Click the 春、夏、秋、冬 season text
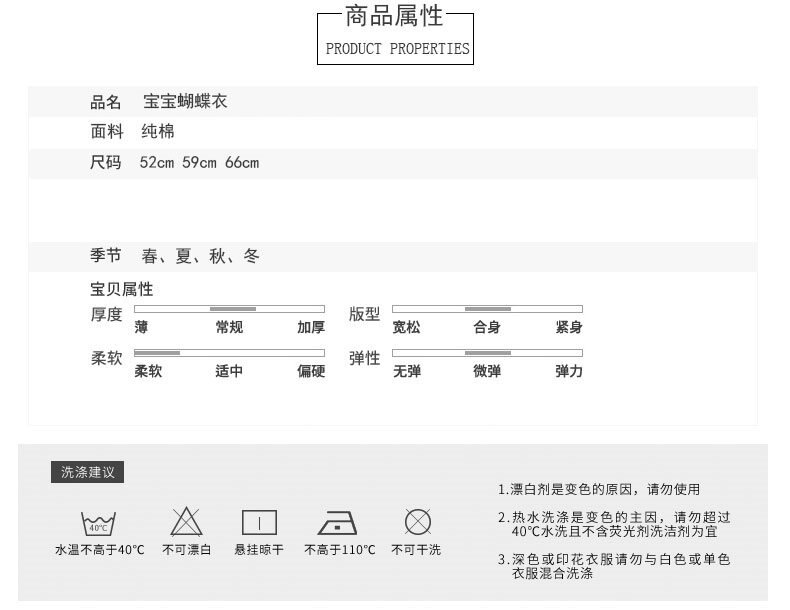790x610 pixels. (x=201, y=256)
